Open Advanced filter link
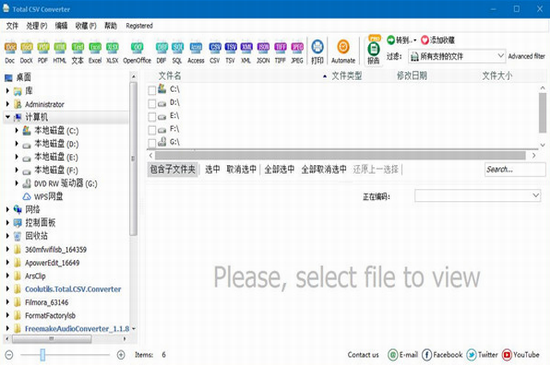This screenshot has height=365, width=550. (526, 56)
